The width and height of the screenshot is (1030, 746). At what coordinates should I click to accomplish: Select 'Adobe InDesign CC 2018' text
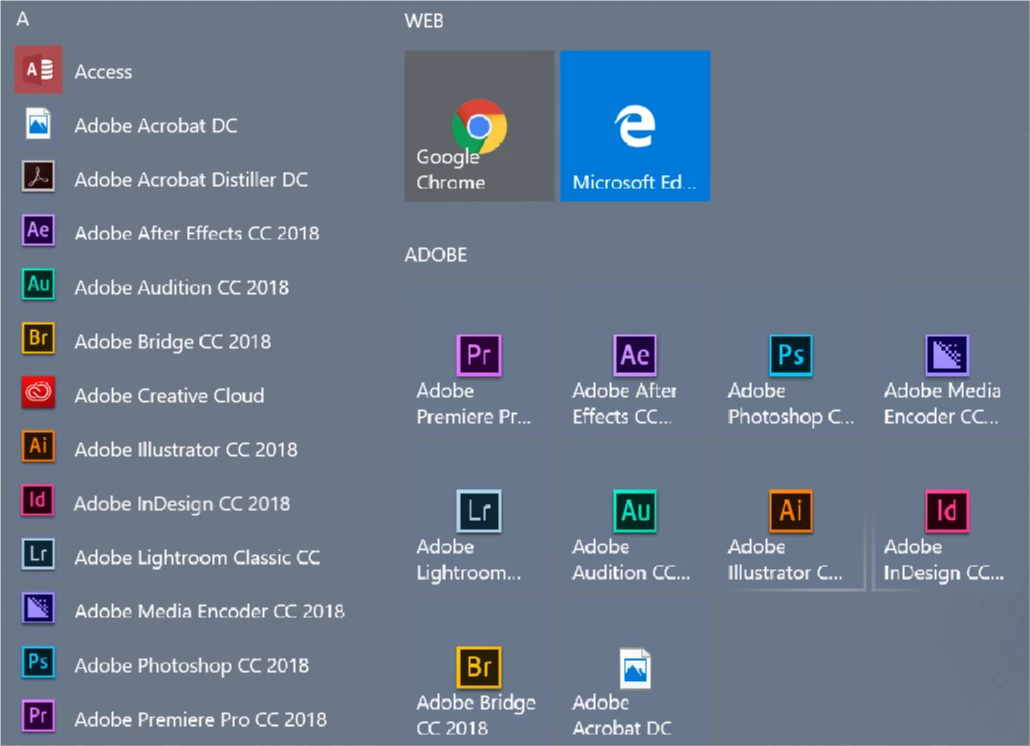[182, 504]
